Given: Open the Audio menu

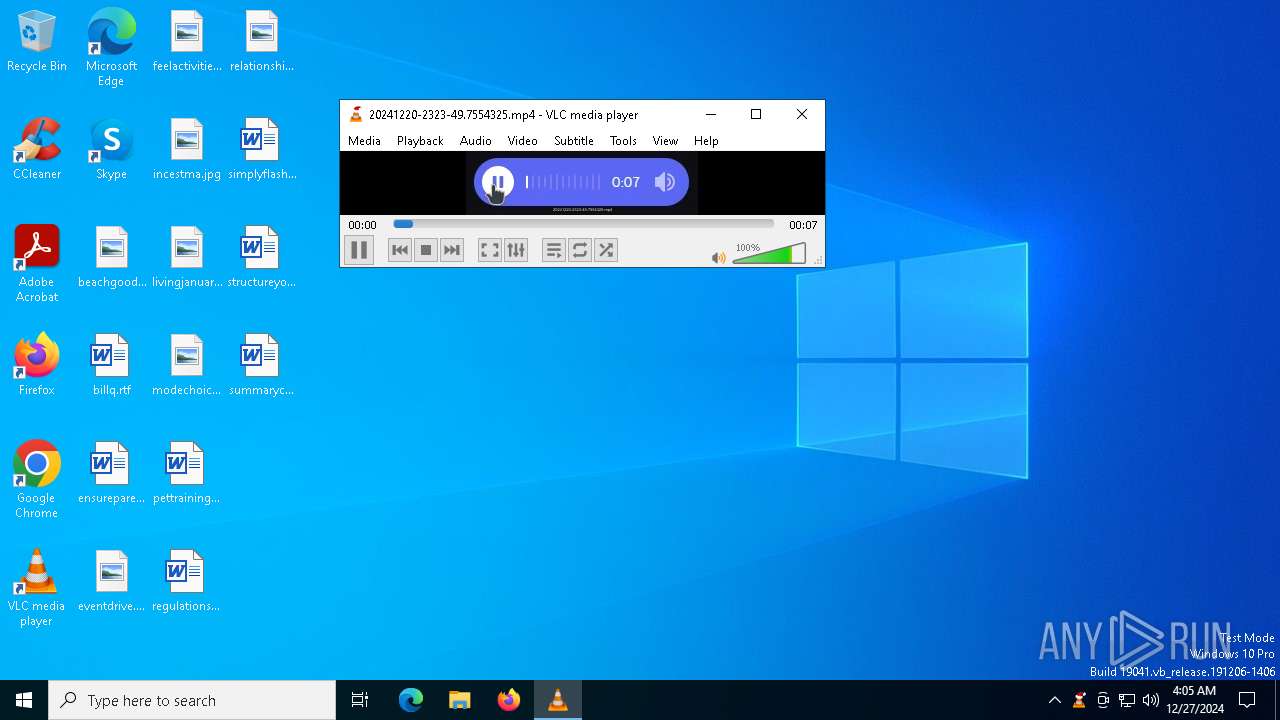Looking at the screenshot, I should 476,141.
